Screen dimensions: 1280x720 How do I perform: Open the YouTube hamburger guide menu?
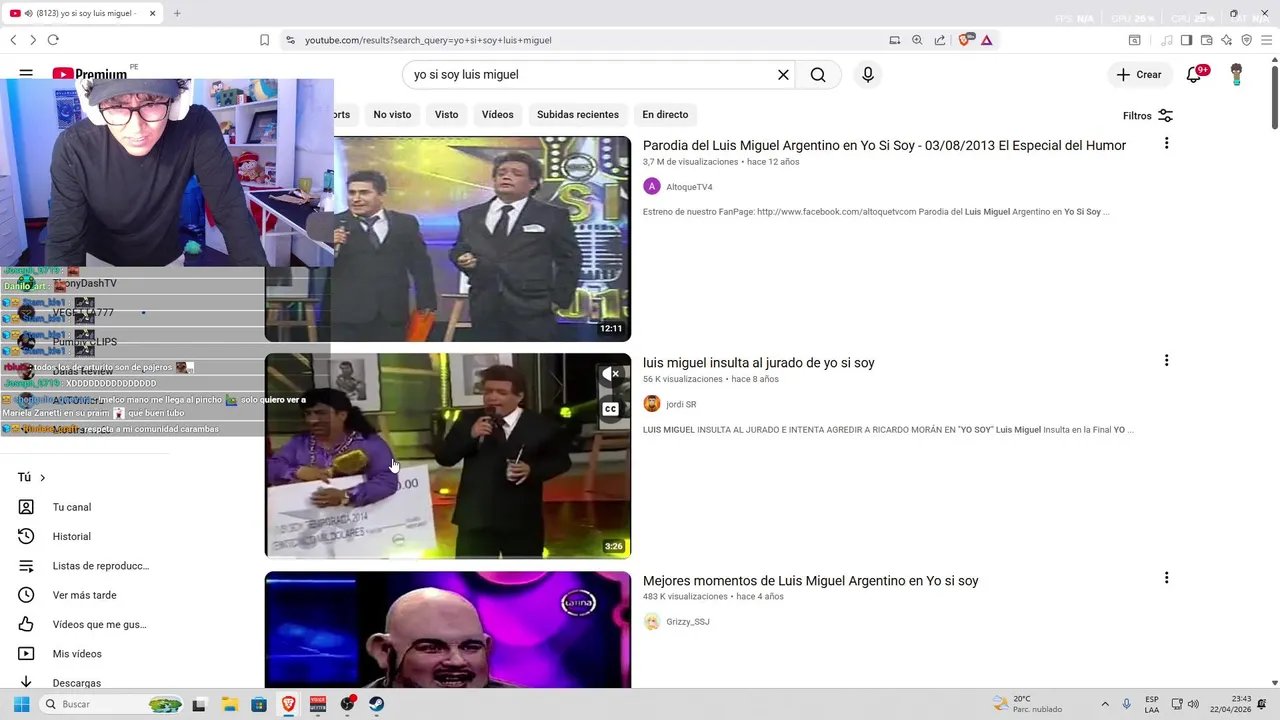[26, 74]
